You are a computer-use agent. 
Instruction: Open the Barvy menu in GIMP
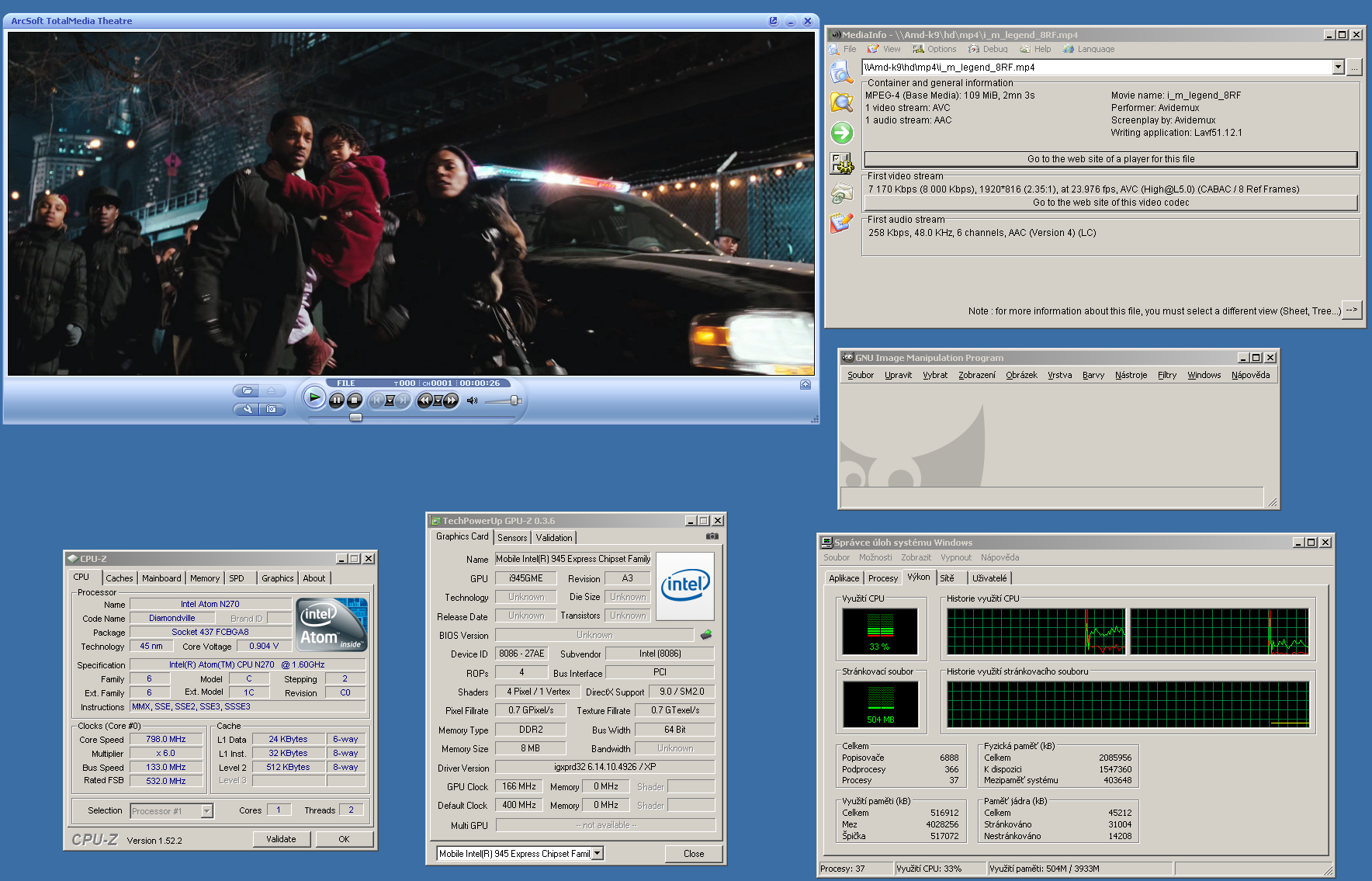click(x=1093, y=375)
